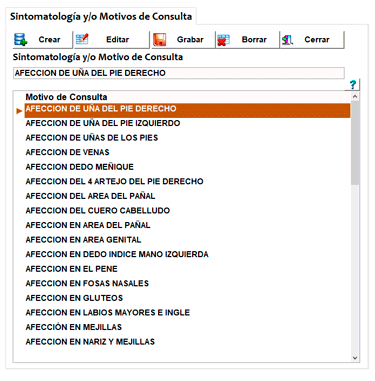Click the Borrar red X icon
Viewport: 375px width, 381px height.
(x=223, y=40)
